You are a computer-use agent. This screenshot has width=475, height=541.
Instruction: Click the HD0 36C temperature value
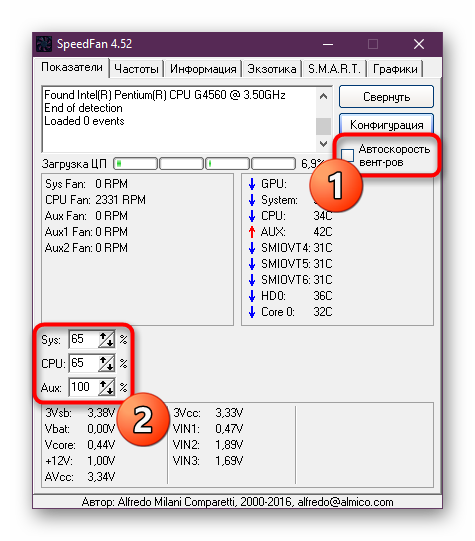[x=323, y=296]
